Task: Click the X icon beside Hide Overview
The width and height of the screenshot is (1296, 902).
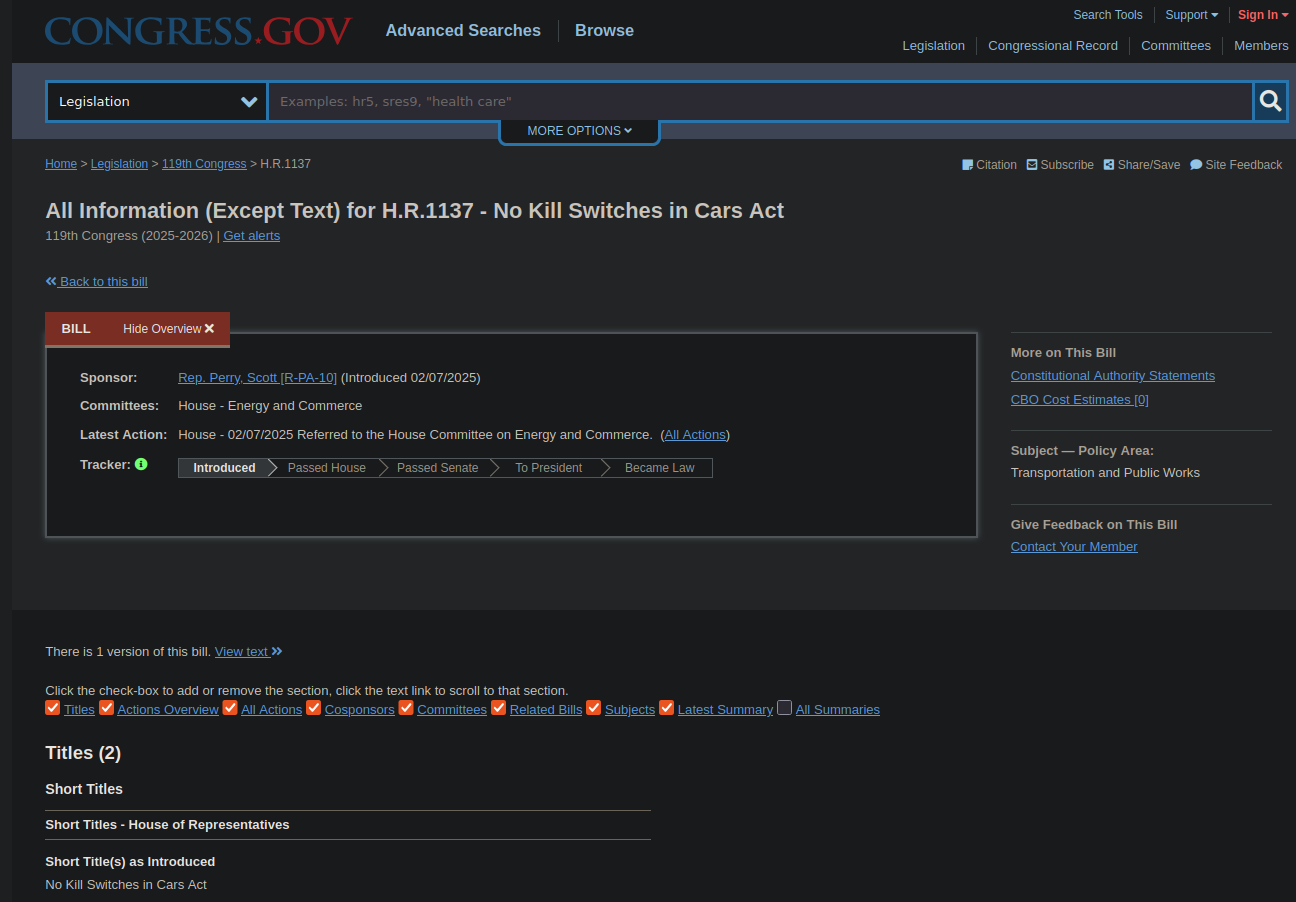Action: tap(209, 328)
